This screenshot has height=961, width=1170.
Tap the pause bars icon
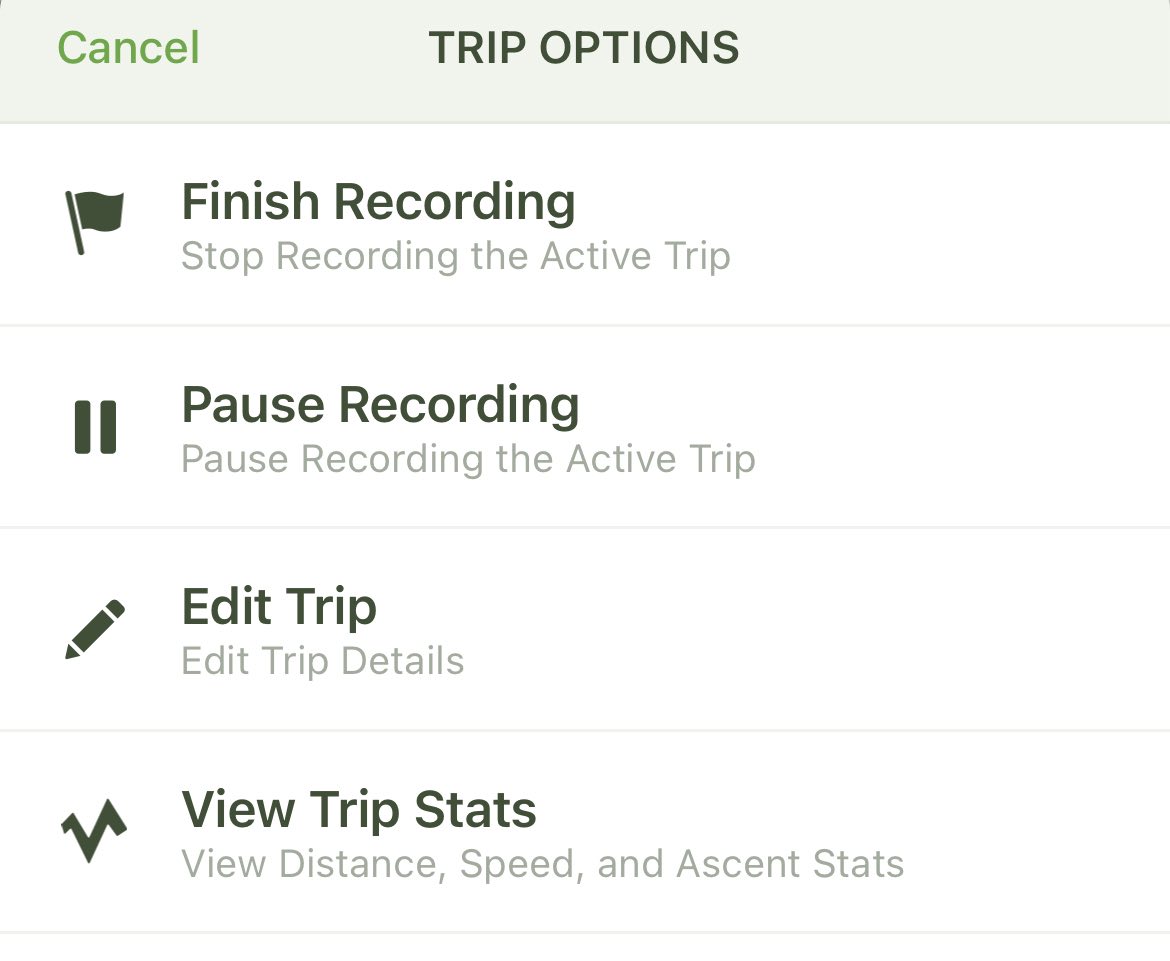click(x=96, y=427)
